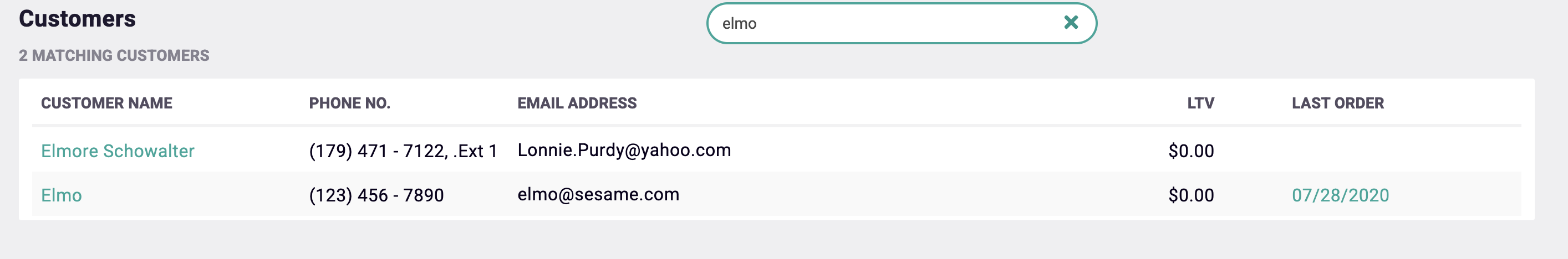The width and height of the screenshot is (1568, 259).
Task: Open Elmo's last order dated 07/28/2020
Action: pos(1340,195)
